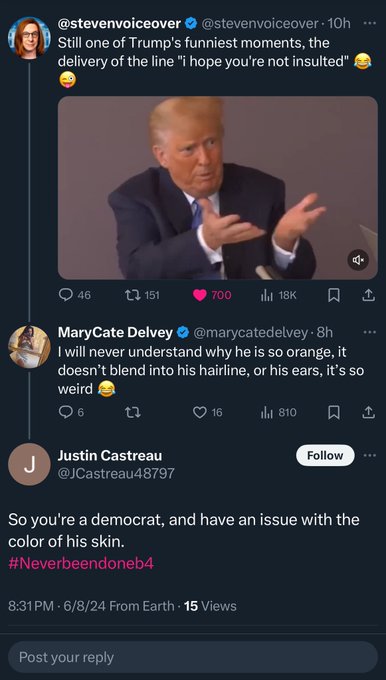Reply to MaryCate Delvey's comment
Viewport: 386px width, 680px height.
(71, 412)
